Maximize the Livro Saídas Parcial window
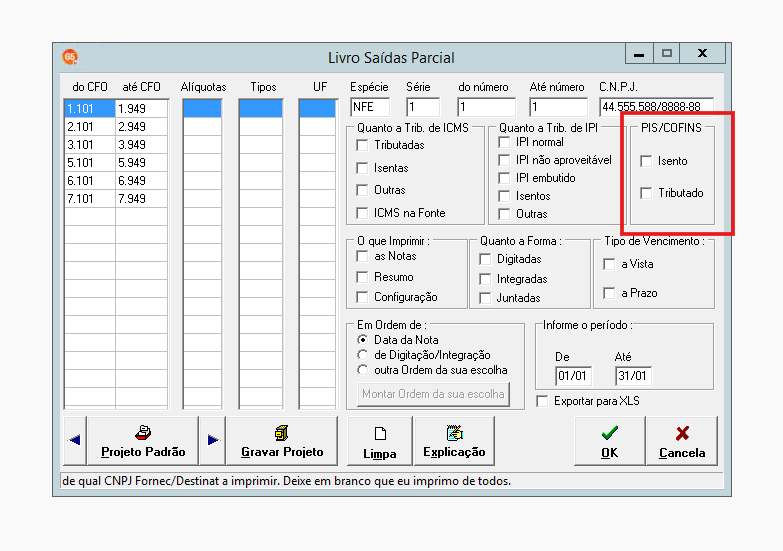 667,53
